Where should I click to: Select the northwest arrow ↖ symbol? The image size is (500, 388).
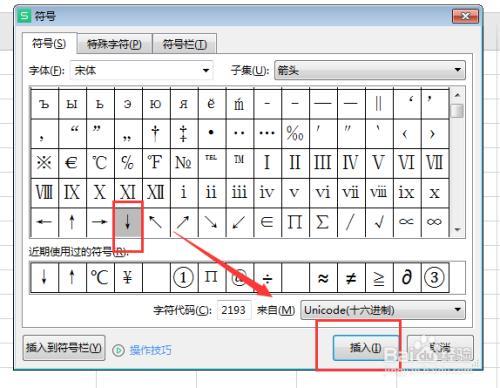pyautogui.click(x=156, y=222)
